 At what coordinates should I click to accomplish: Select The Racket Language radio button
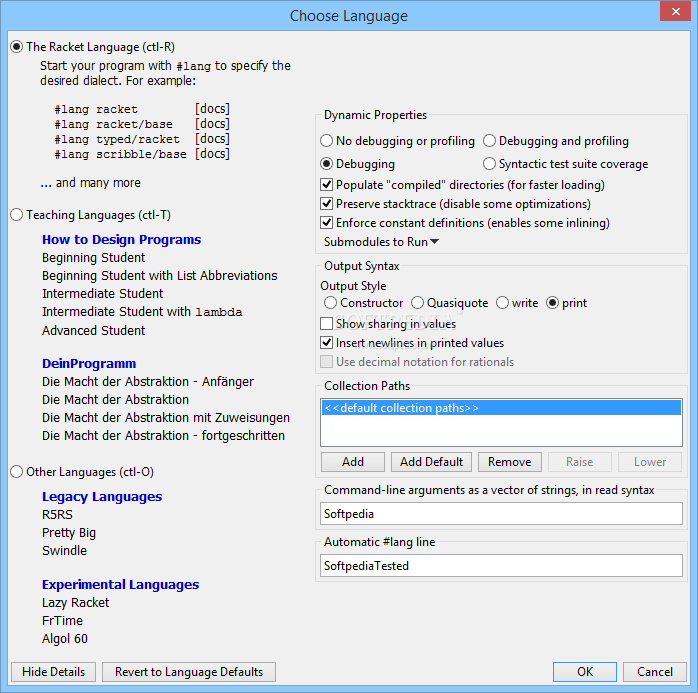click(x=16, y=47)
